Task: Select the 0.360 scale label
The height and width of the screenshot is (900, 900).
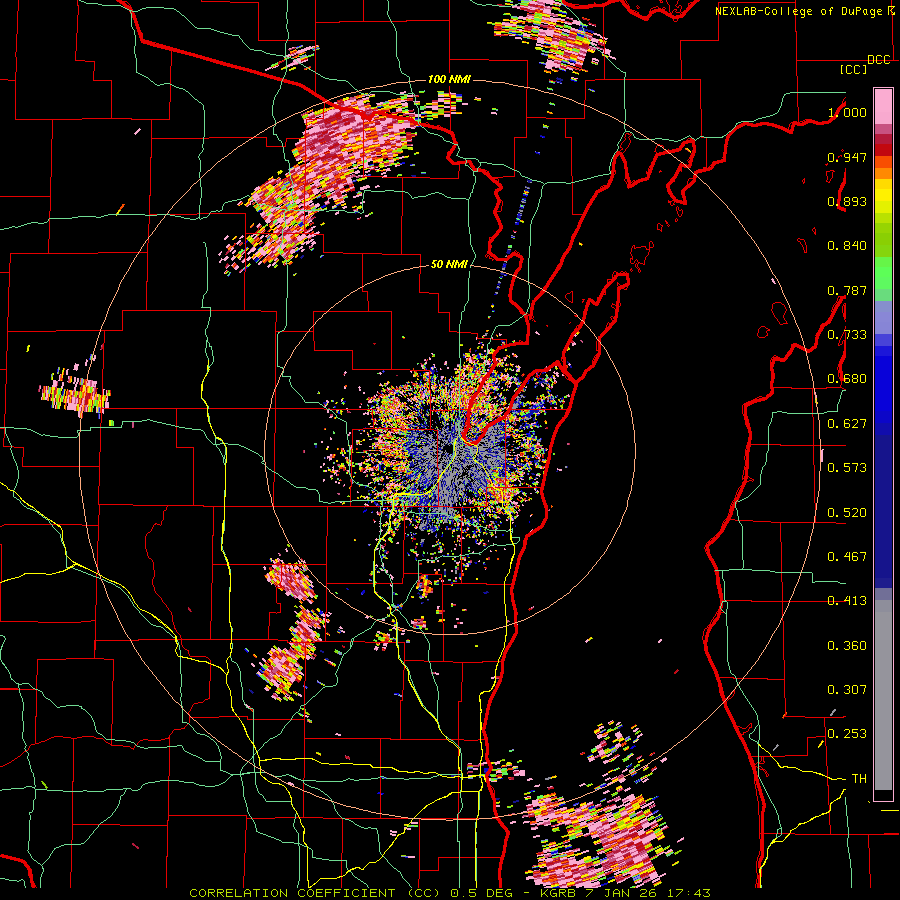Action: [x=847, y=646]
